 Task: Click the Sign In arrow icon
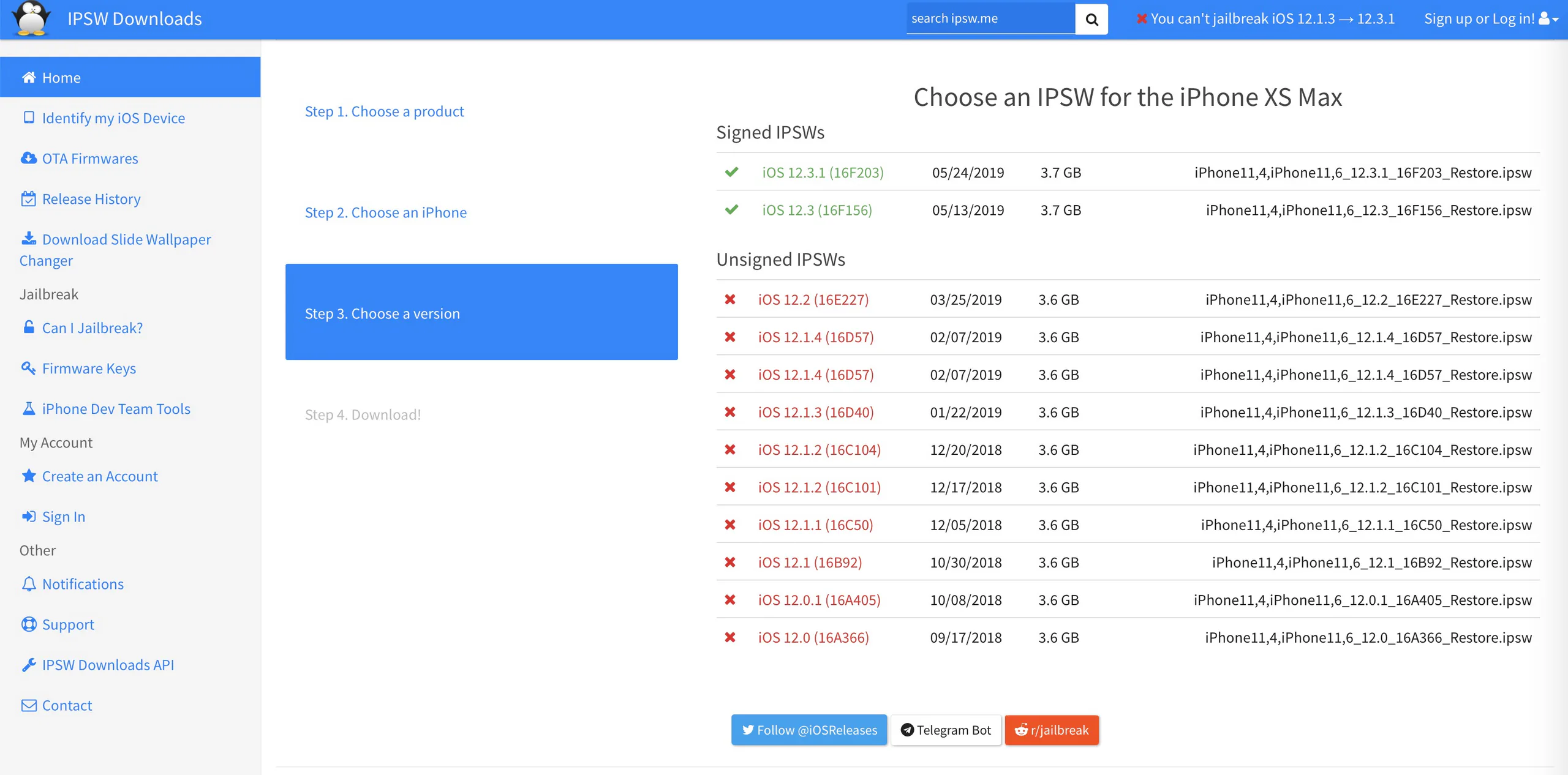[29, 516]
